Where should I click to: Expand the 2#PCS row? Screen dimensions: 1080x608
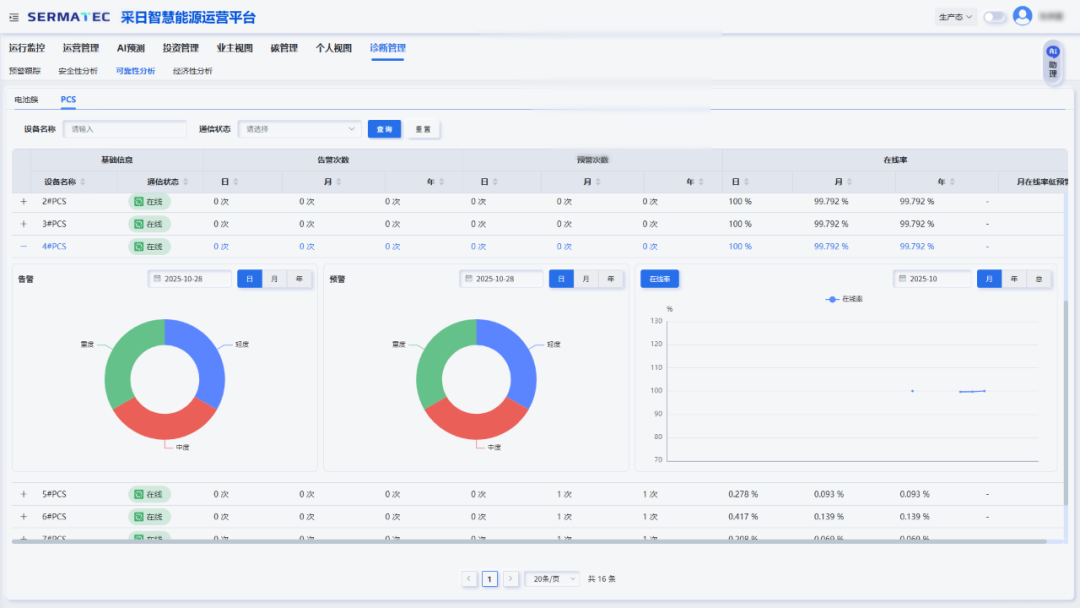[23, 201]
